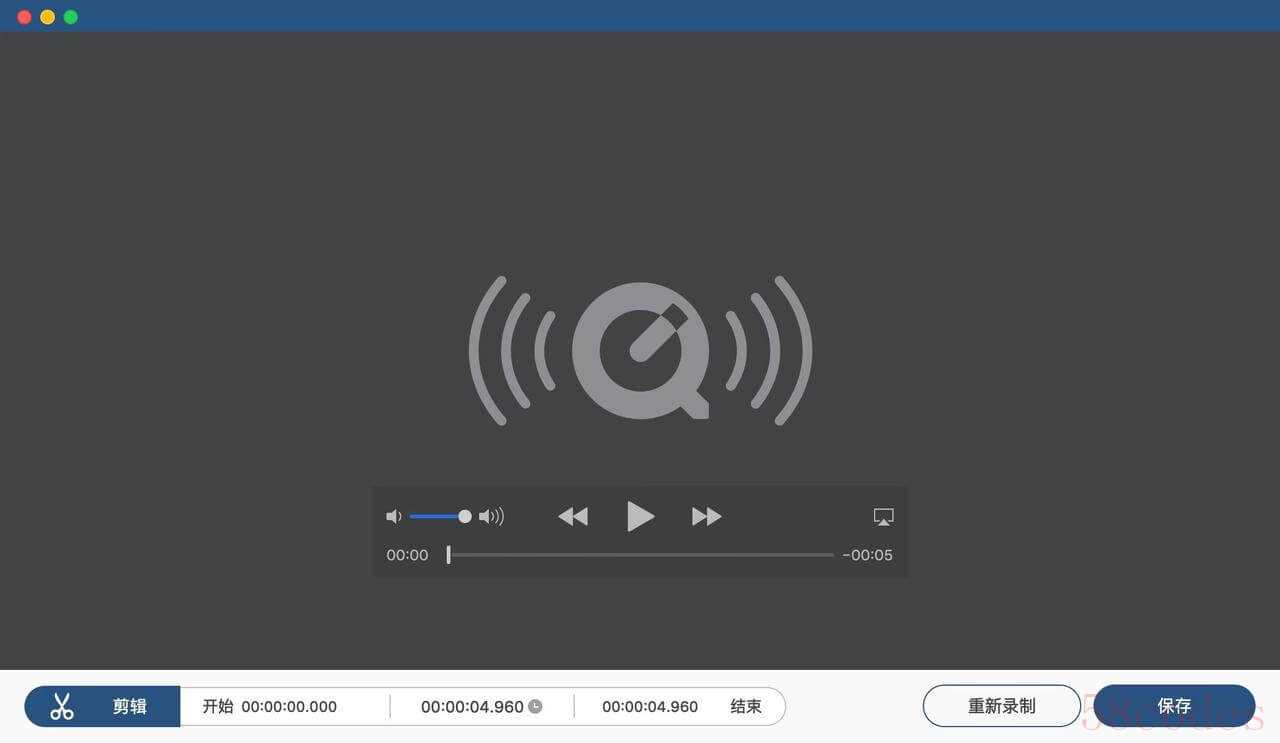1280x743 pixels.
Task: Click the 结束 label text
Action: 746,706
